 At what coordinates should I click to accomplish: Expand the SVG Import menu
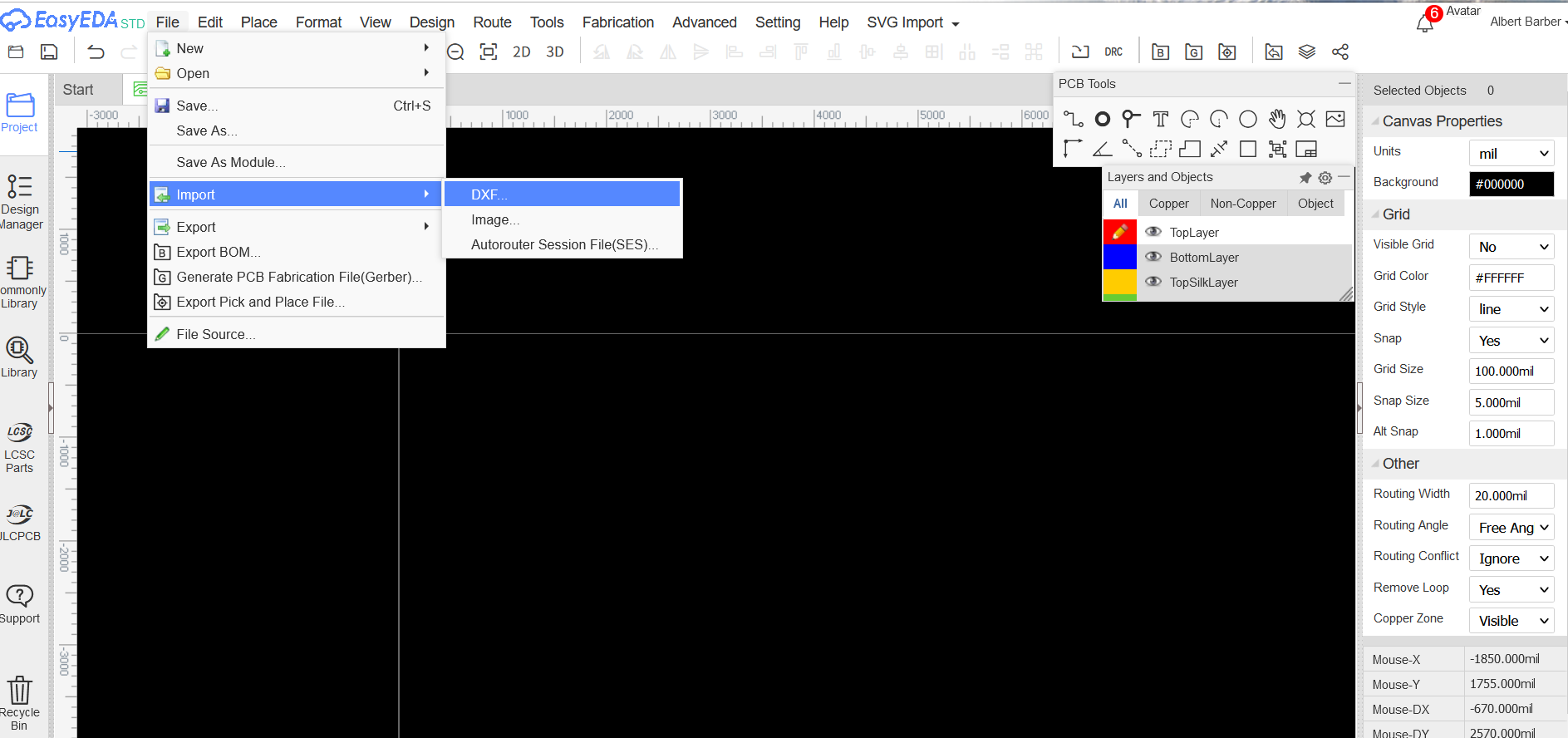[913, 22]
